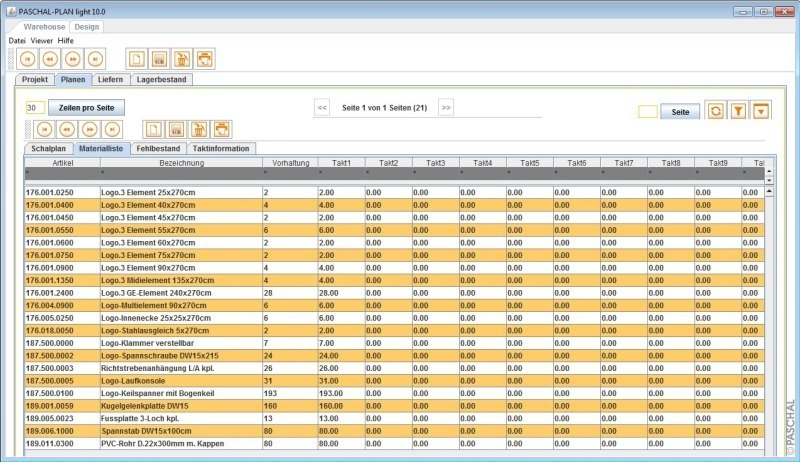This screenshot has height=462, width=800.
Task: Open the Lagerbestand tab
Action: (x=162, y=80)
